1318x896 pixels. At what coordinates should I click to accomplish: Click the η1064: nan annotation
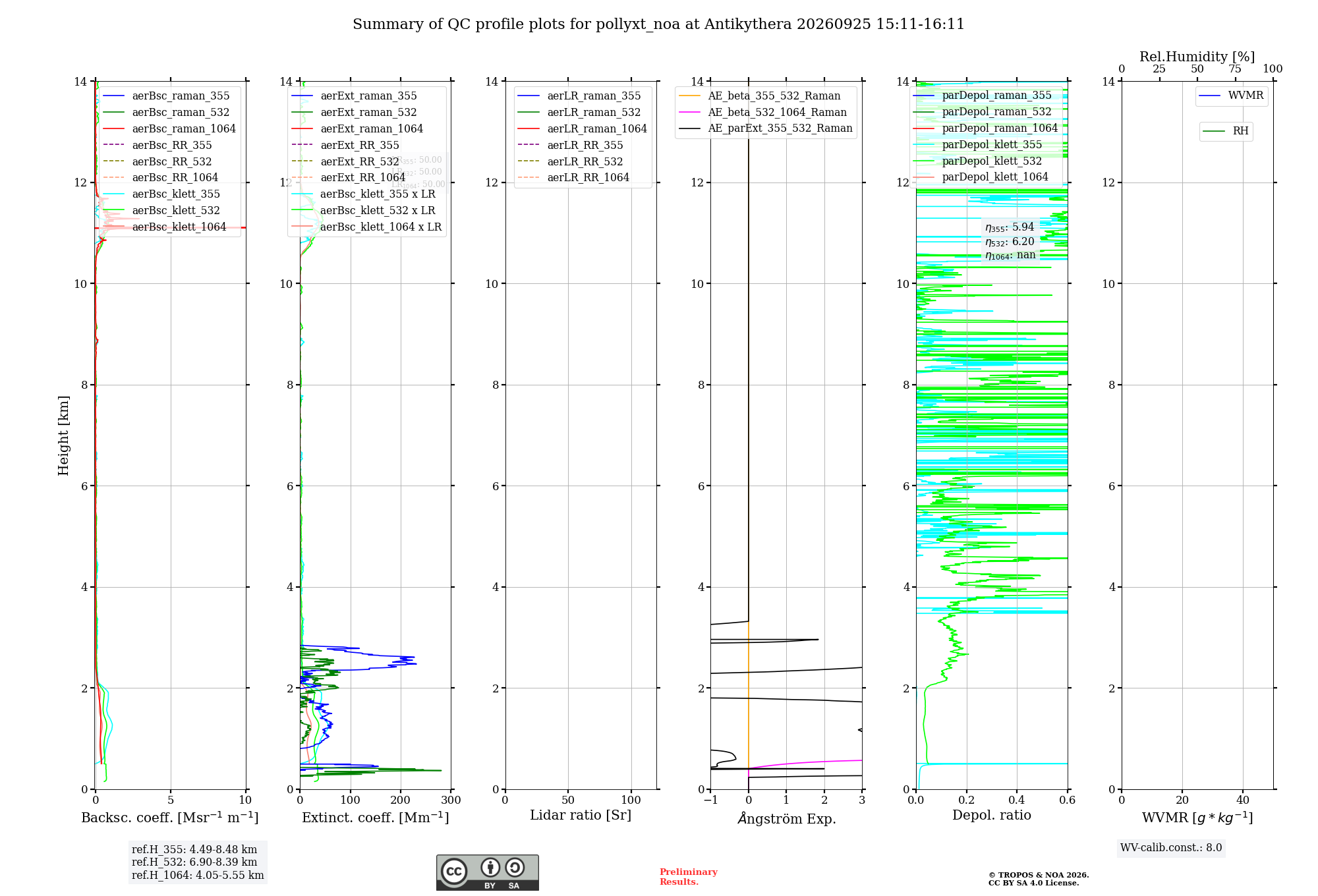tap(1010, 256)
